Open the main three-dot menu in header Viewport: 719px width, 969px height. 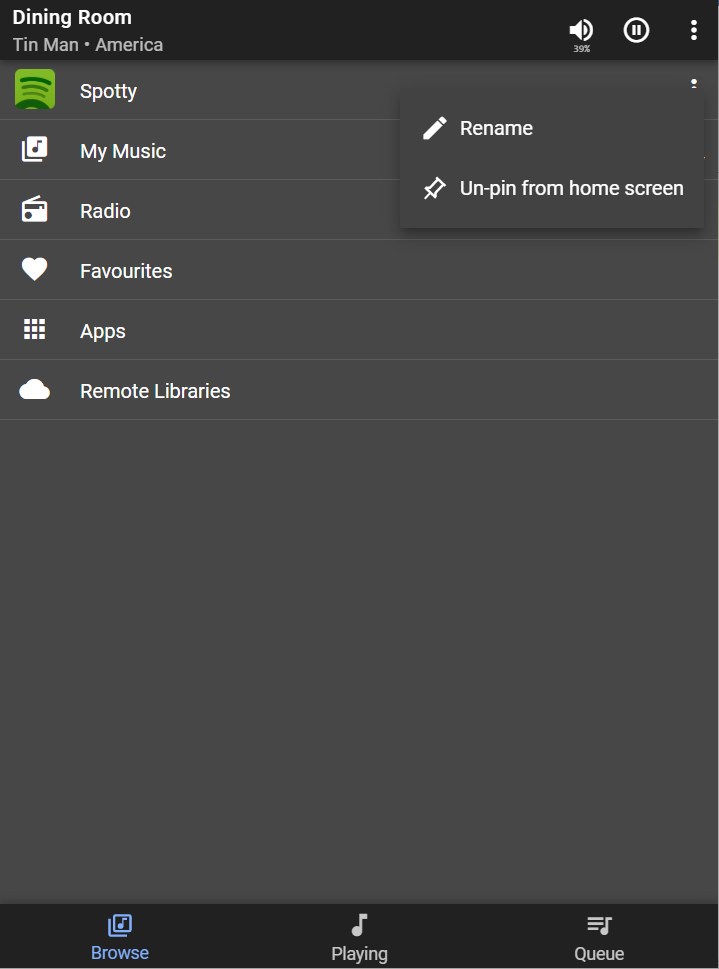pos(693,30)
